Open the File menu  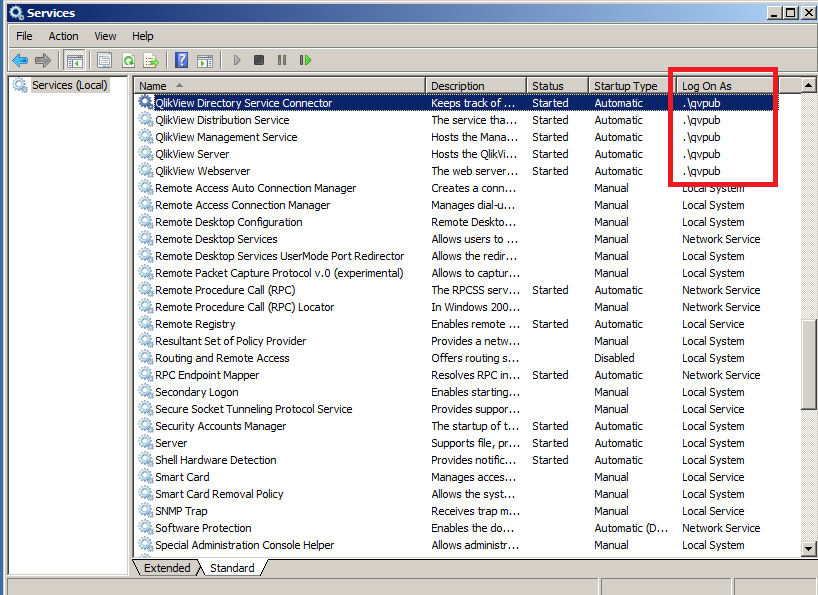point(24,36)
